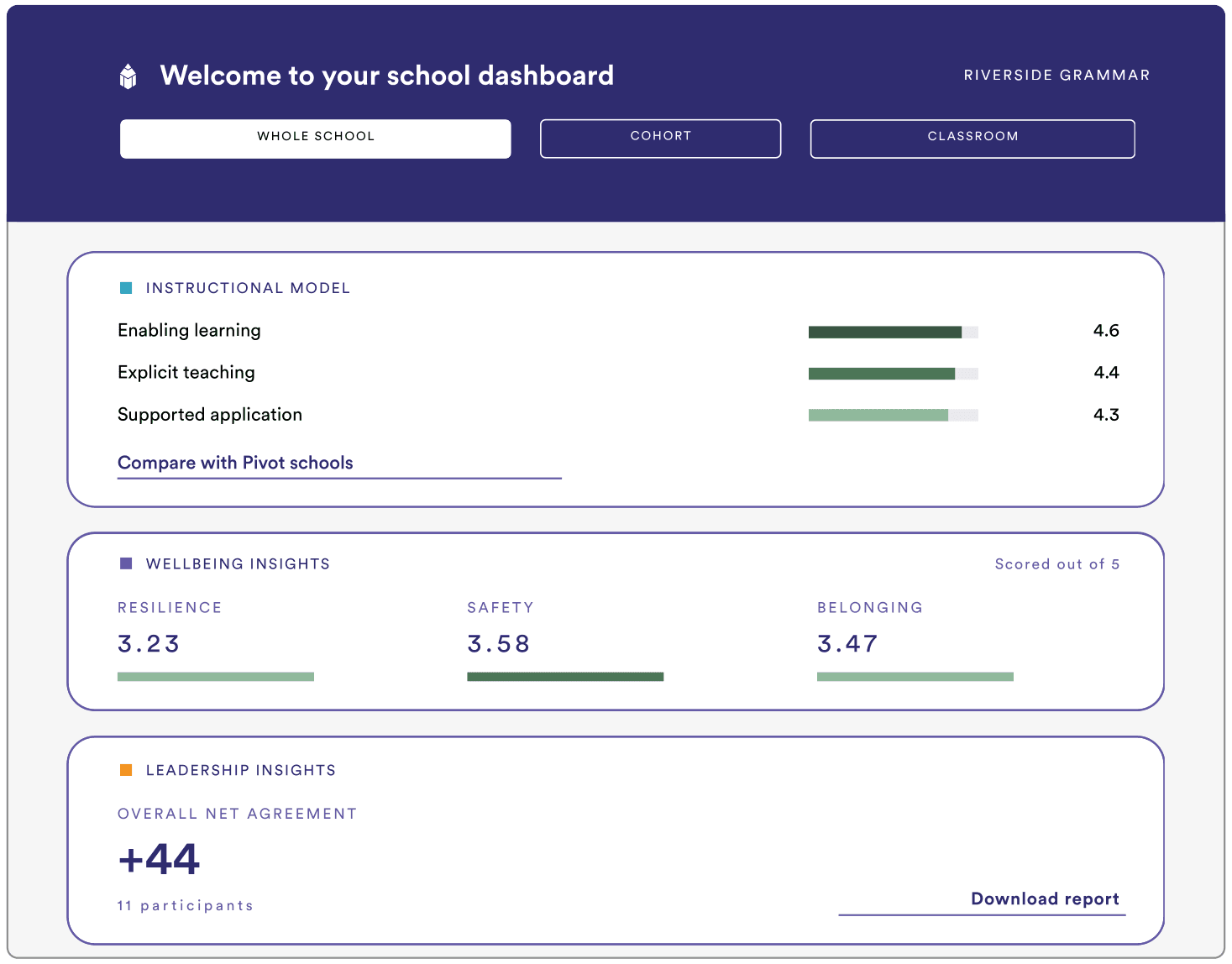The width and height of the screenshot is (1232, 964).
Task: Click the RESILIENCE label
Action: coord(170,608)
